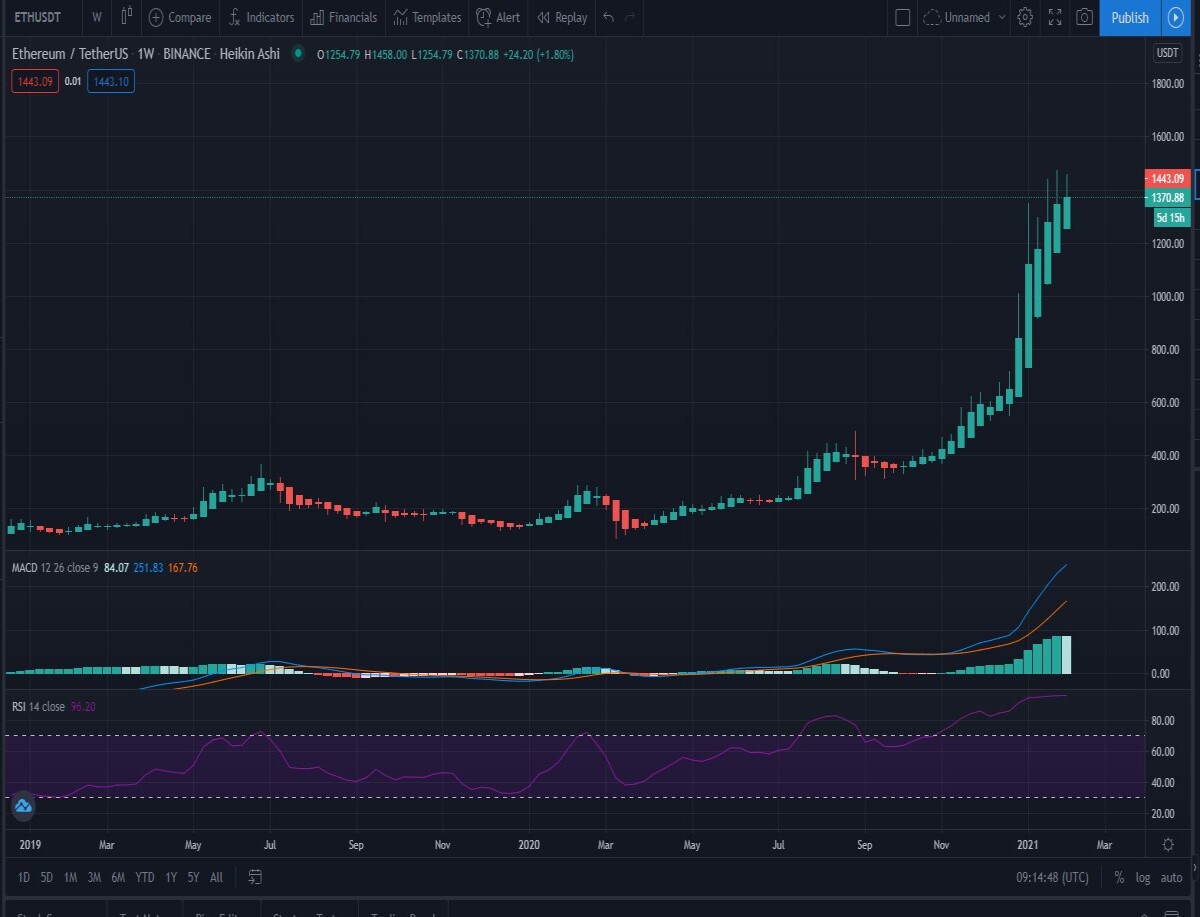Open the candlestick chart style selector
Viewport: 1200px width, 917px height.
pos(126,17)
